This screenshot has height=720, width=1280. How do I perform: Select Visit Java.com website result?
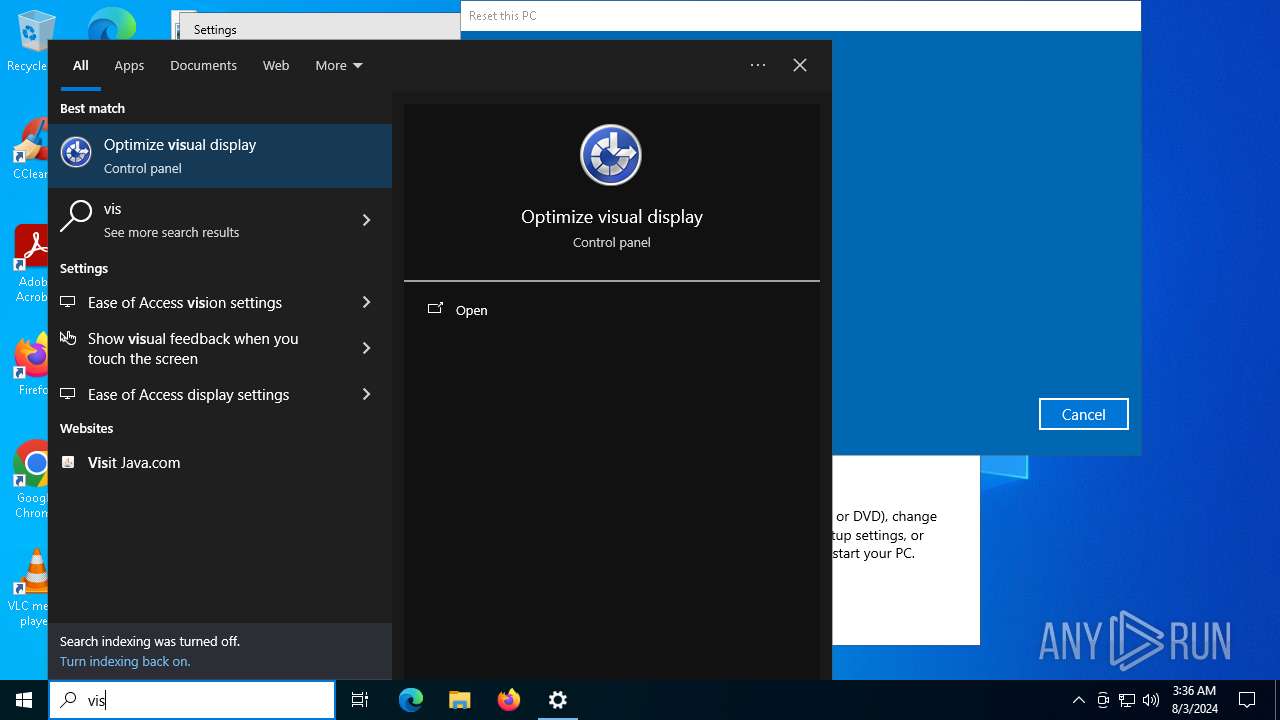(220, 462)
